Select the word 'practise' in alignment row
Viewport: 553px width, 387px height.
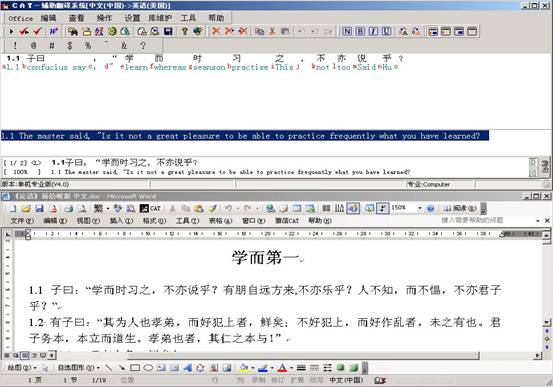(x=250, y=67)
